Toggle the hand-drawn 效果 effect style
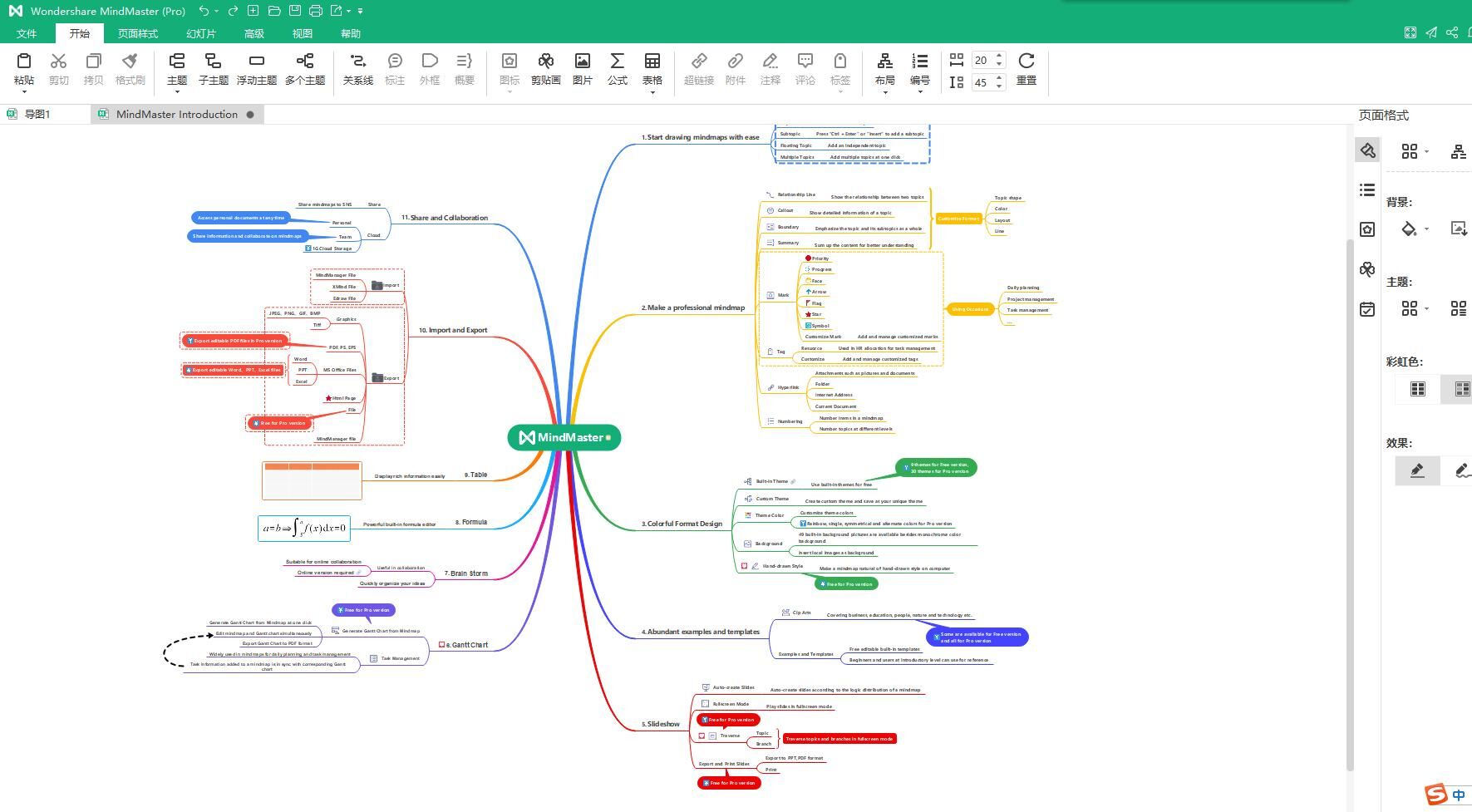This screenshot has width=1472, height=812. point(1460,470)
